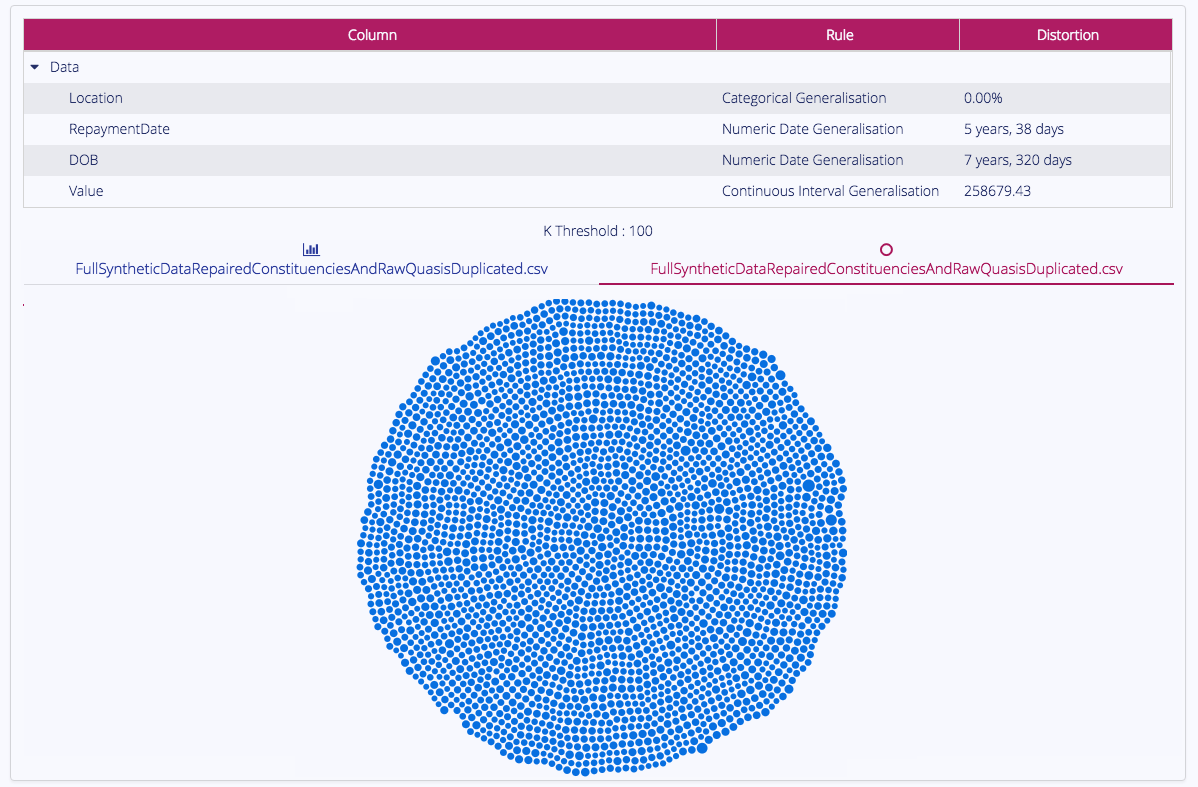Click the 5 years, 38 days value
Image resolution: width=1198 pixels, height=787 pixels.
point(1013,129)
